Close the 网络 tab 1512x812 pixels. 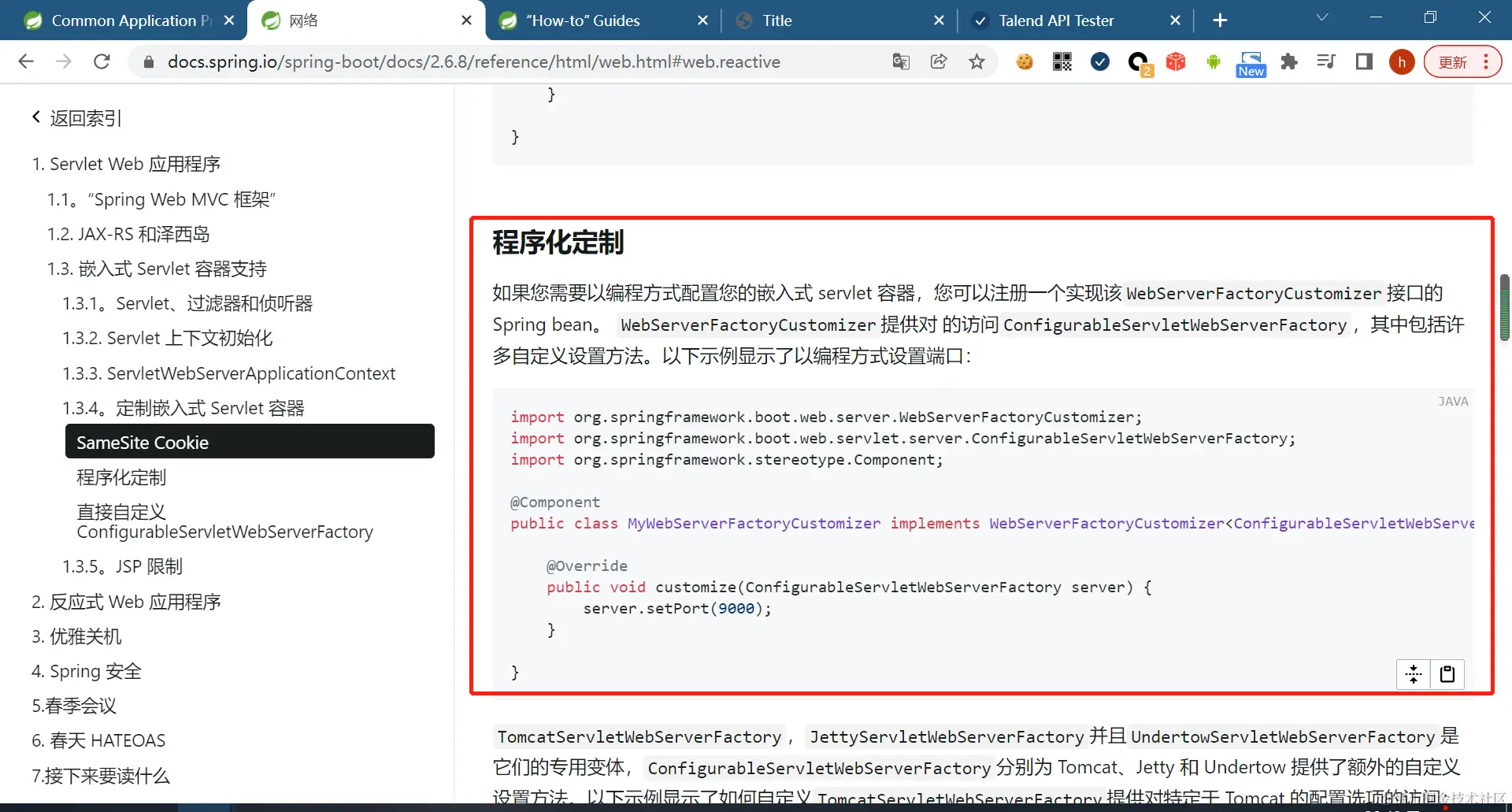(x=466, y=20)
